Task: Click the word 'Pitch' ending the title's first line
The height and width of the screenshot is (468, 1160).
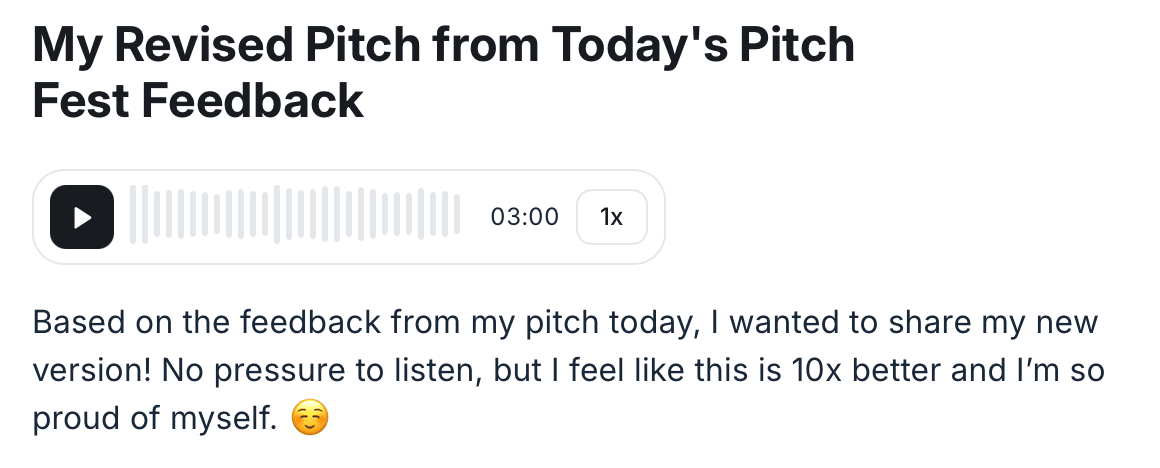Action: click(x=795, y=46)
